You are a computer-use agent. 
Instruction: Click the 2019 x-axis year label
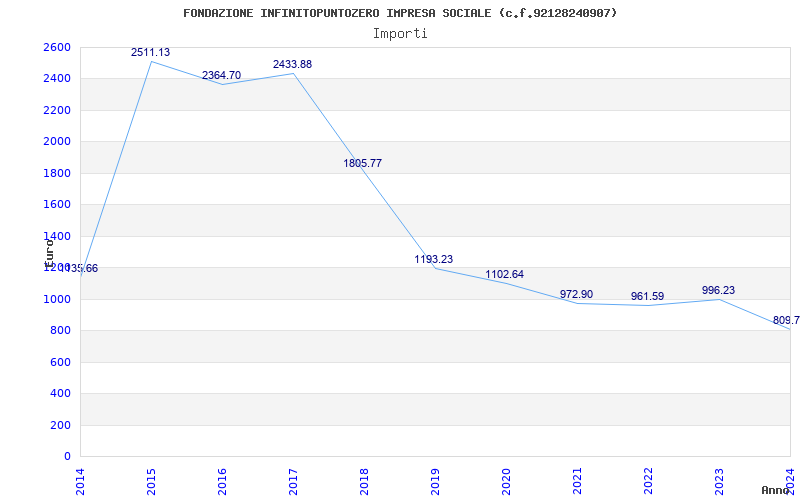(x=435, y=482)
